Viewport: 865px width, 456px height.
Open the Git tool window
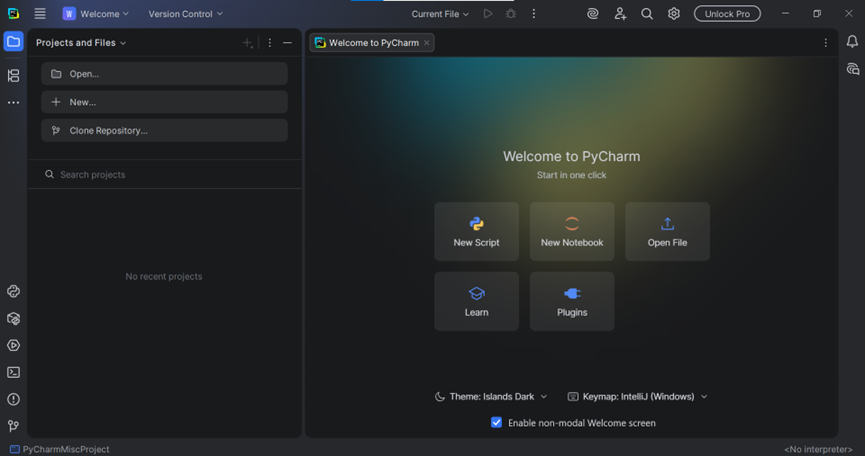[13, 426]
